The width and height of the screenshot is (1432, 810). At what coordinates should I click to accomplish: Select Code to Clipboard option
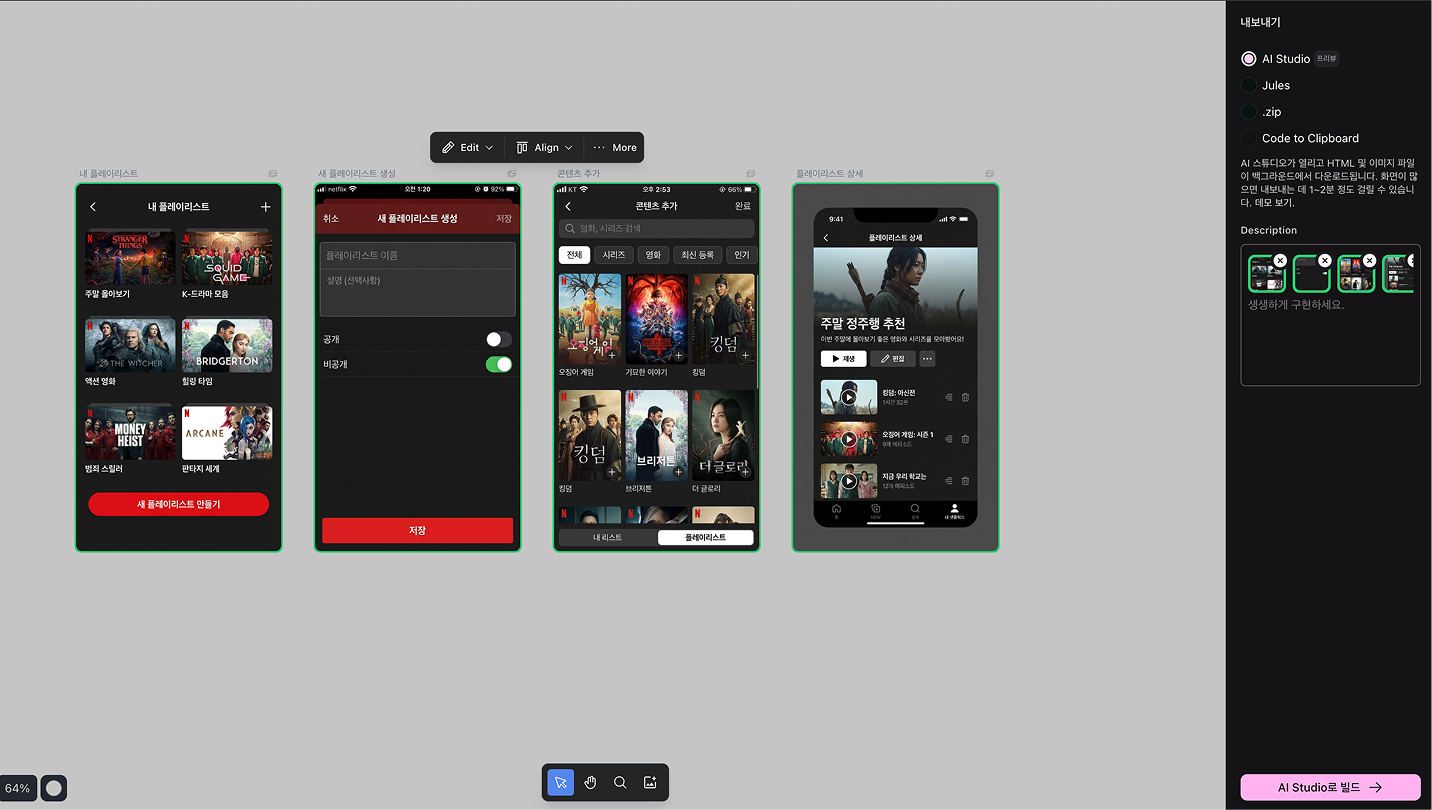pos(1249,139)
